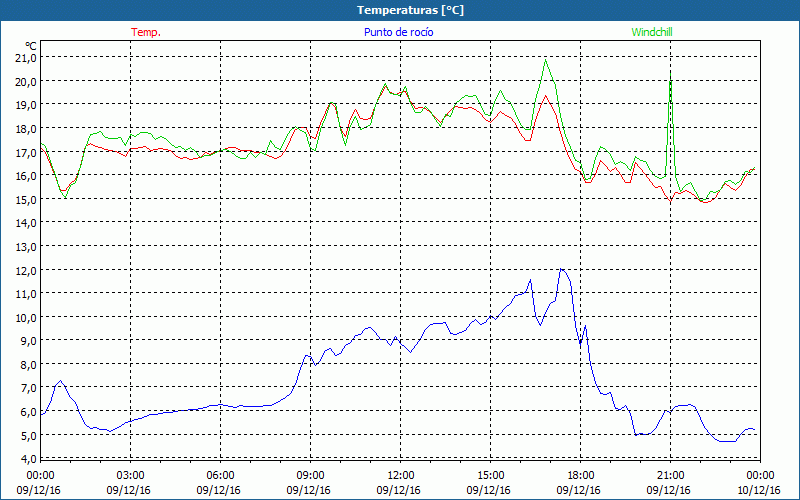
Task: Click the 14,0 y-axis value
Action: [x=26, y=223]
